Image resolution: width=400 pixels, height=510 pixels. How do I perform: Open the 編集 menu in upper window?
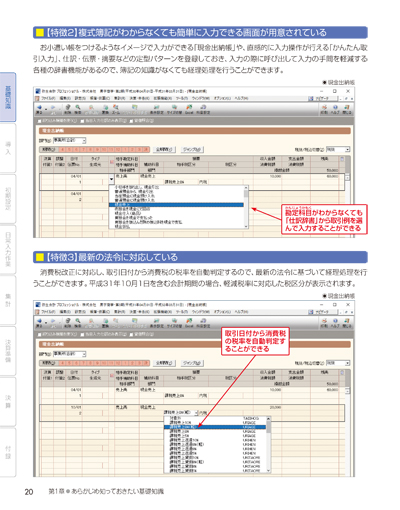click(x=65, y=99)
